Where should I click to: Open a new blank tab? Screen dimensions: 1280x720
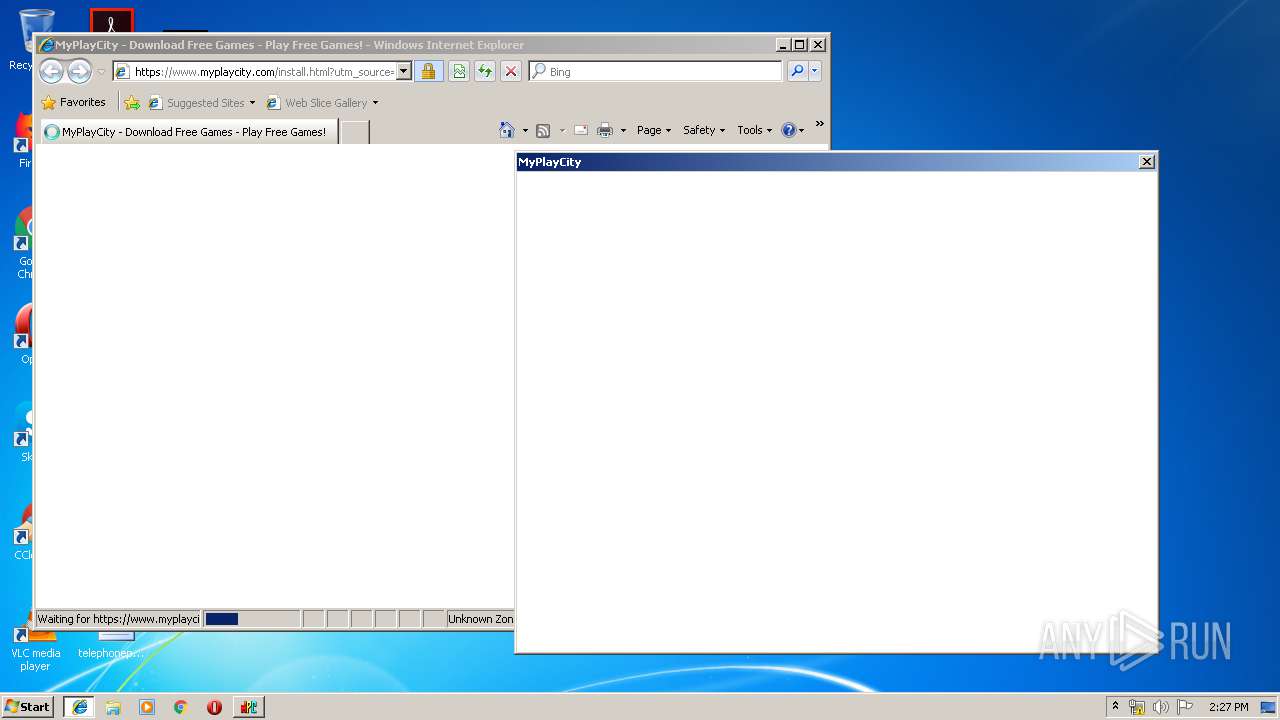click(x=355, y=132)
